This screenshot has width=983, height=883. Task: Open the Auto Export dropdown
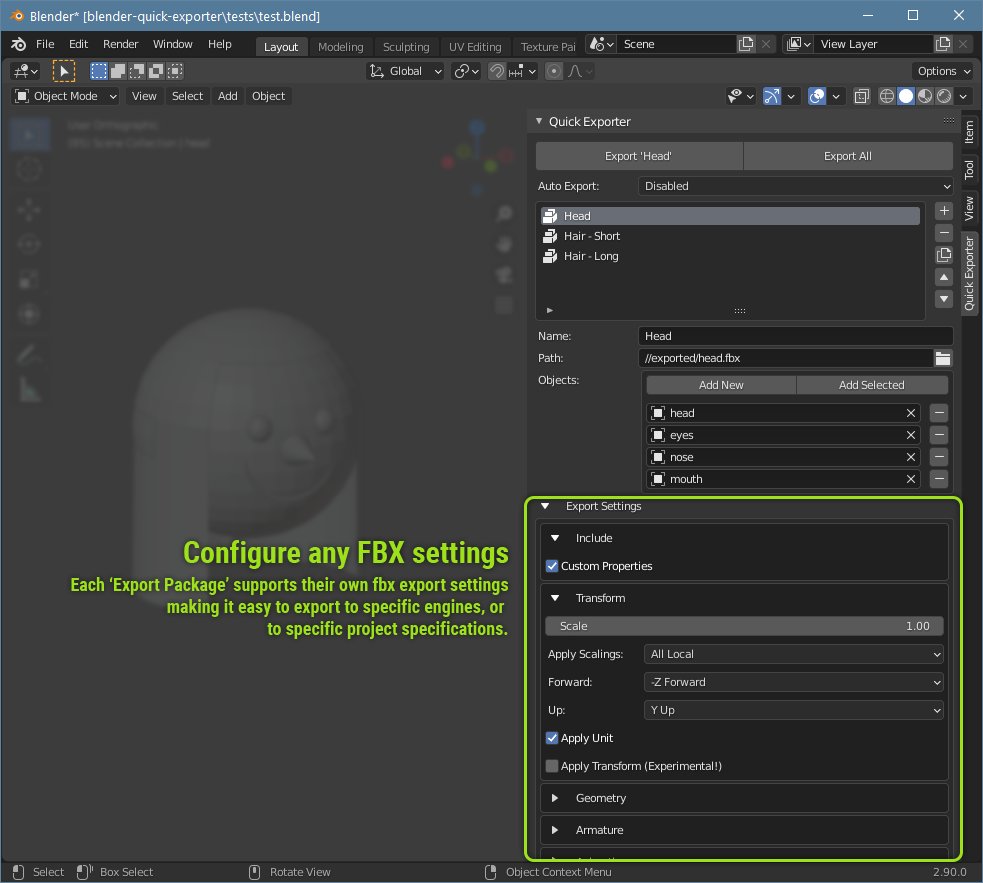pos(796,186)
